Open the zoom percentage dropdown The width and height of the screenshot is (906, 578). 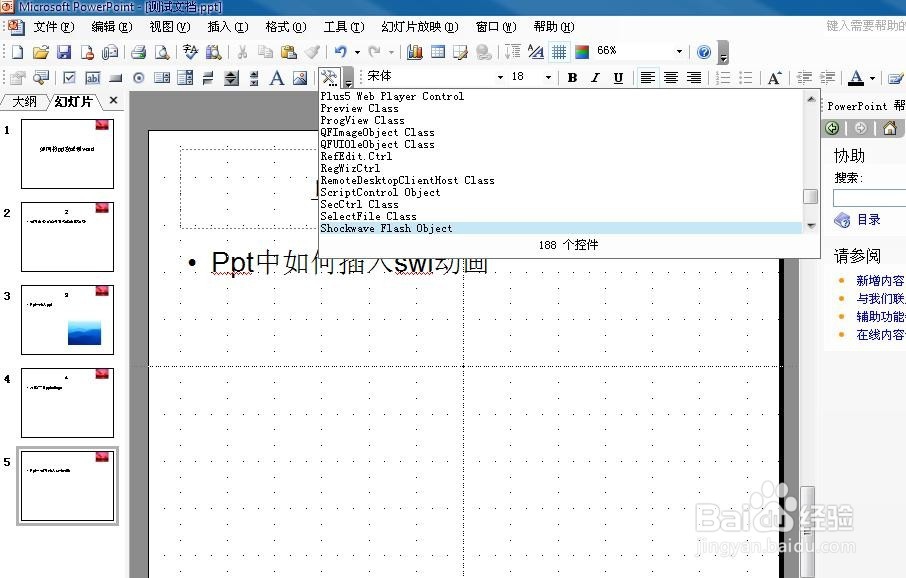tap(680, 50)
